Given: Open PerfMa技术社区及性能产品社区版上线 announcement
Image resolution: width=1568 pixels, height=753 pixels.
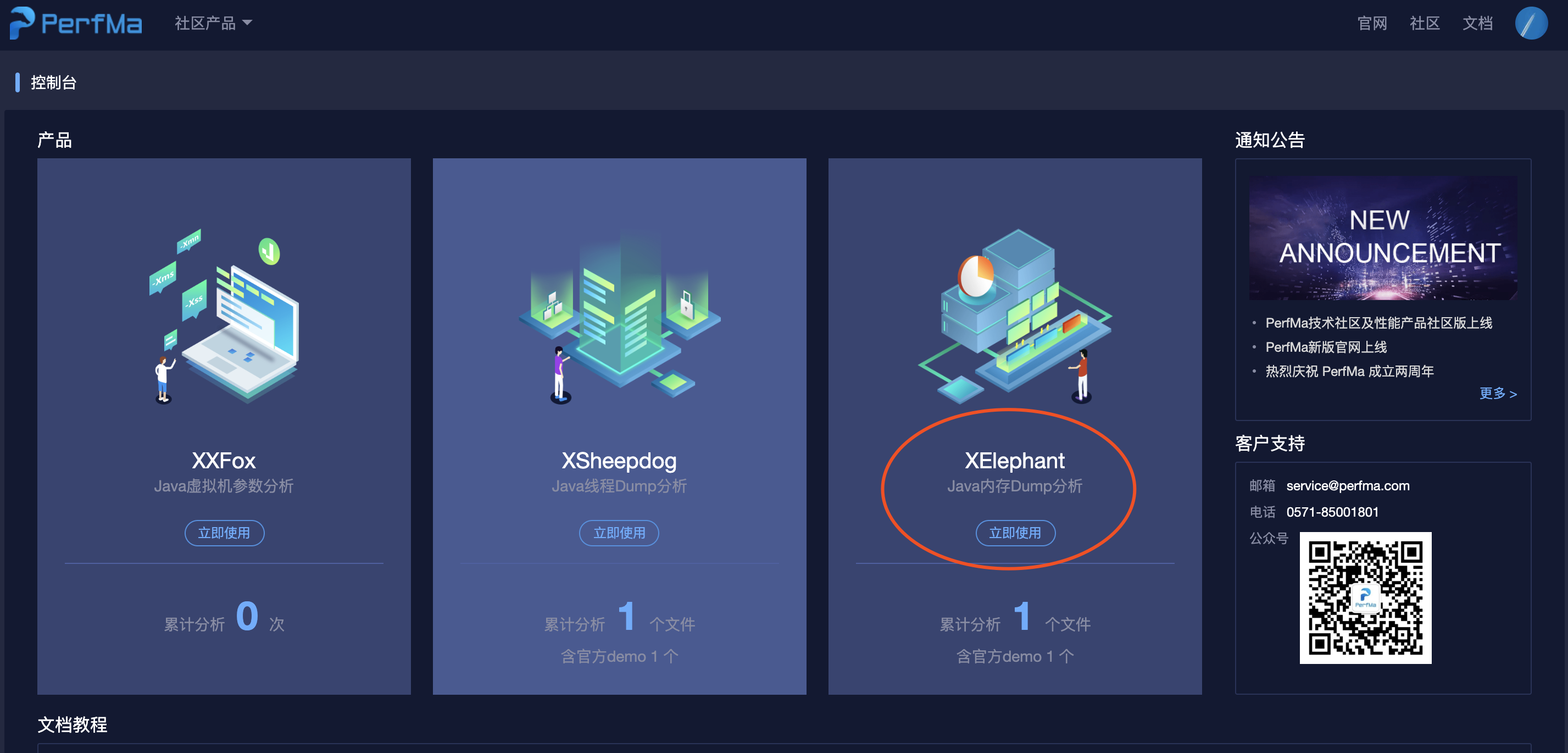Looking at the screenshot, I should pos(1378,323).
